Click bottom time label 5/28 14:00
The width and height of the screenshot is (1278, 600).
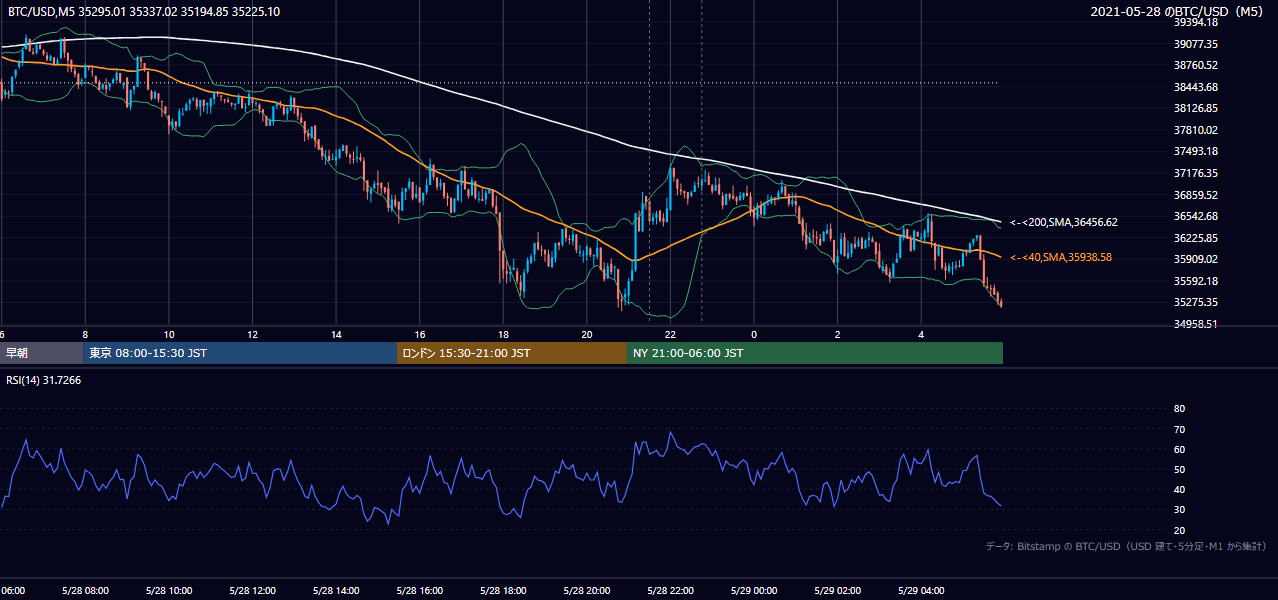pos(336,590)
